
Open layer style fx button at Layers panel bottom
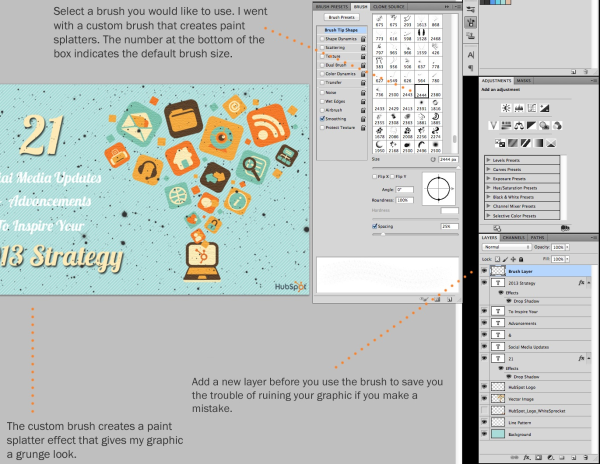(x=527, y=457)
